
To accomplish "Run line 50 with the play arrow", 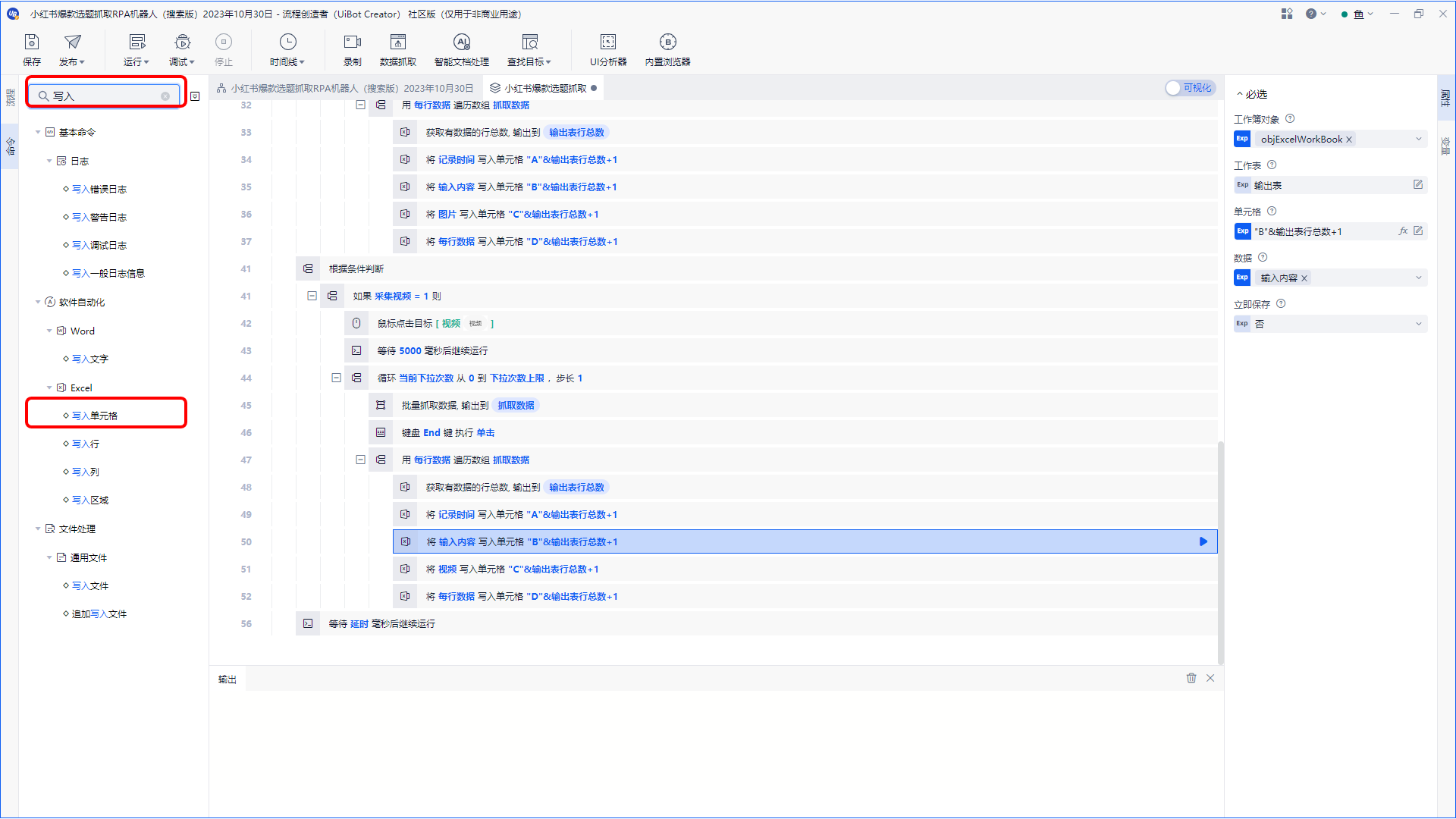I will [x=1203, y=541].
